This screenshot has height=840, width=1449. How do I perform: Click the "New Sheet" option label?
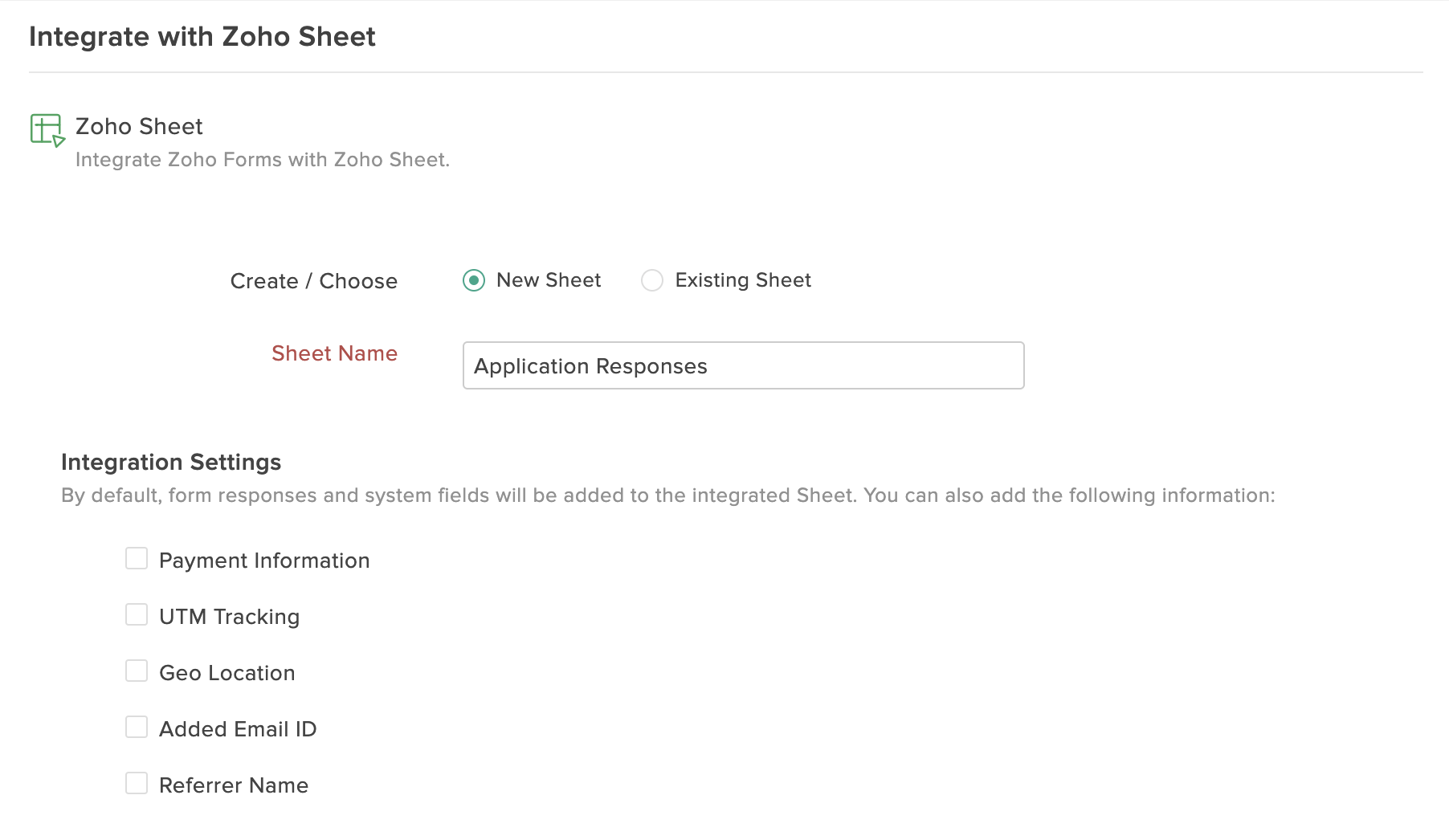click(549, 280)
